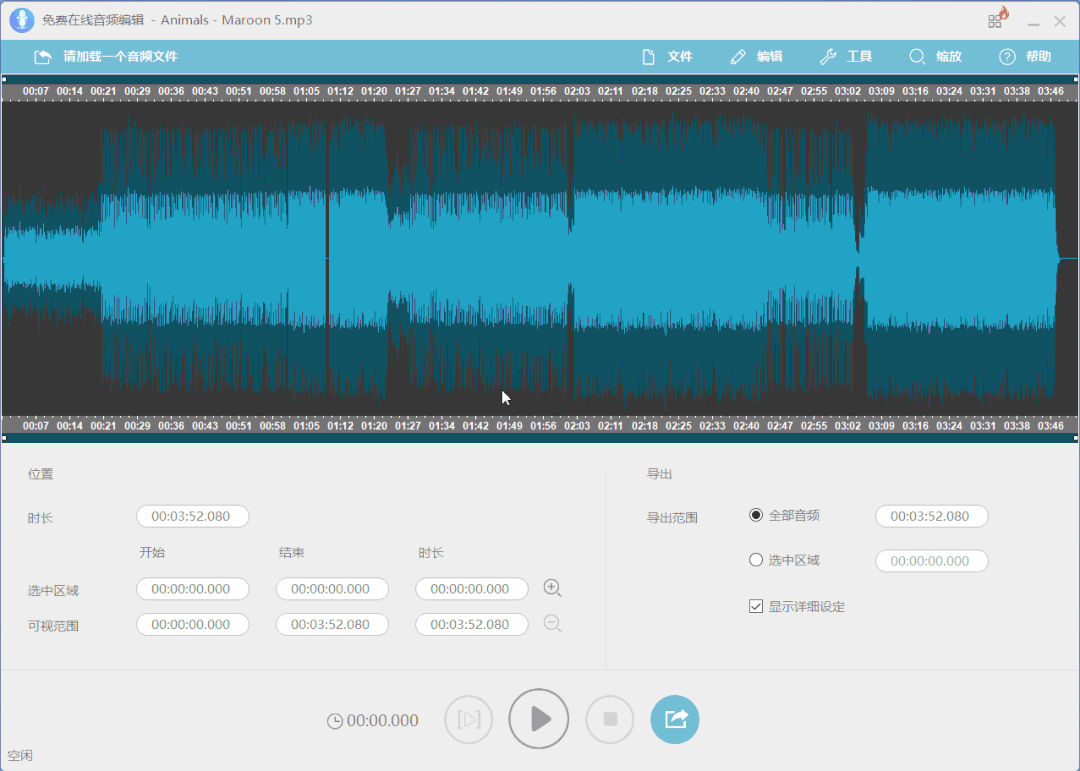This screenshot has width=1080, height=771.
Task: Click the 导出 section label
Action: (x=659, y=474)
